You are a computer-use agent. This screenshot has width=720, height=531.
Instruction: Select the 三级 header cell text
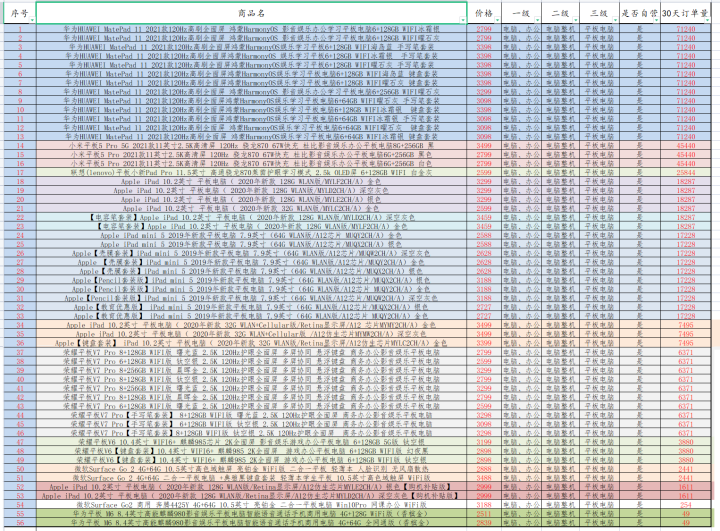[x=599, y=13]
